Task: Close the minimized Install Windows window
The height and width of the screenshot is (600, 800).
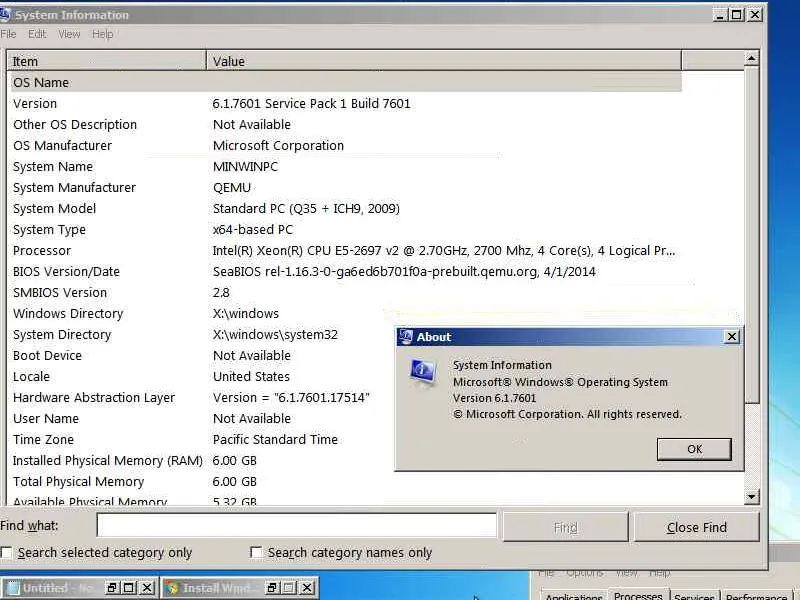Action: (307, 588)
